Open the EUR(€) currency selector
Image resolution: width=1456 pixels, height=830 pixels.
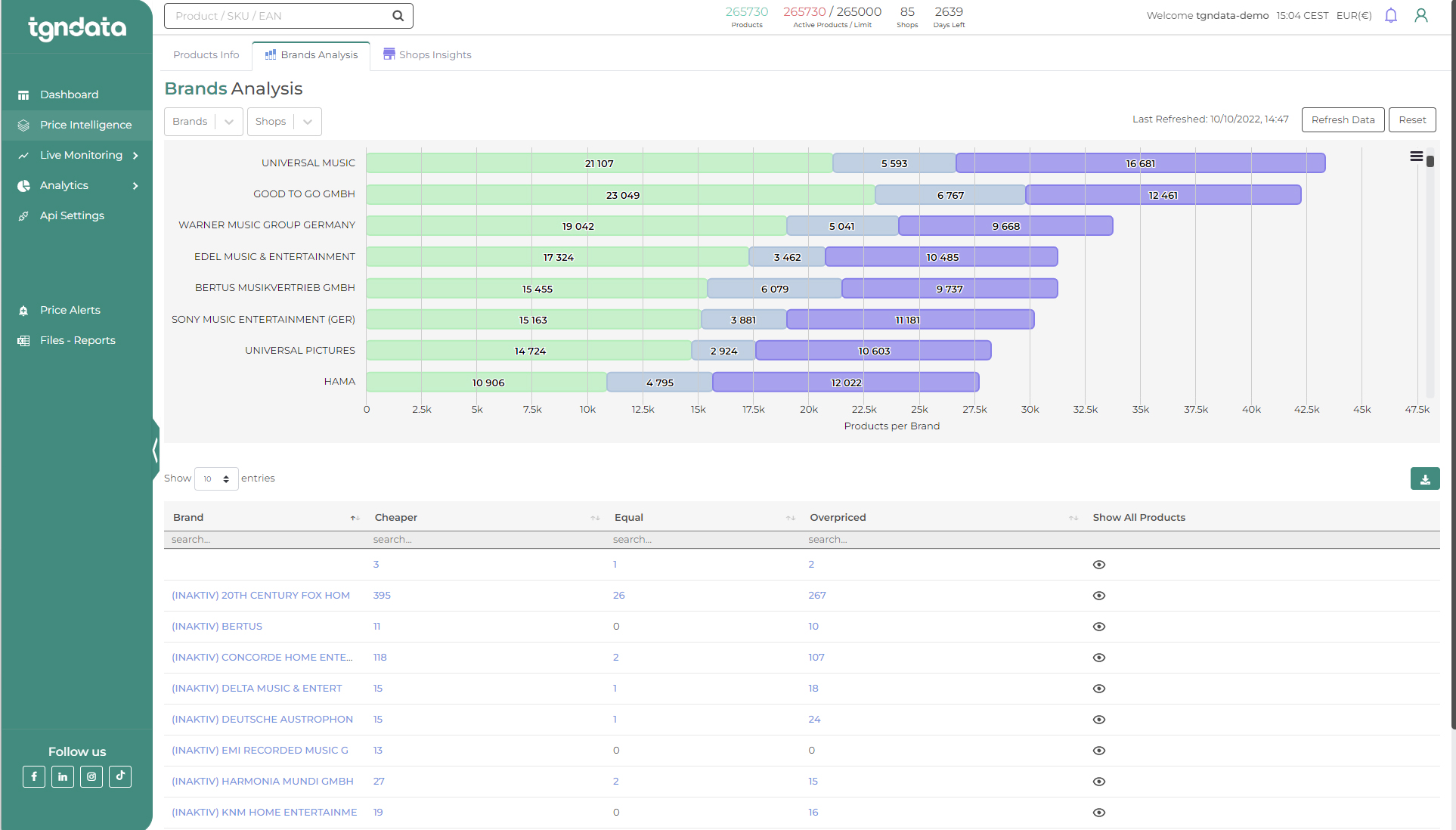pos(1354,16)
